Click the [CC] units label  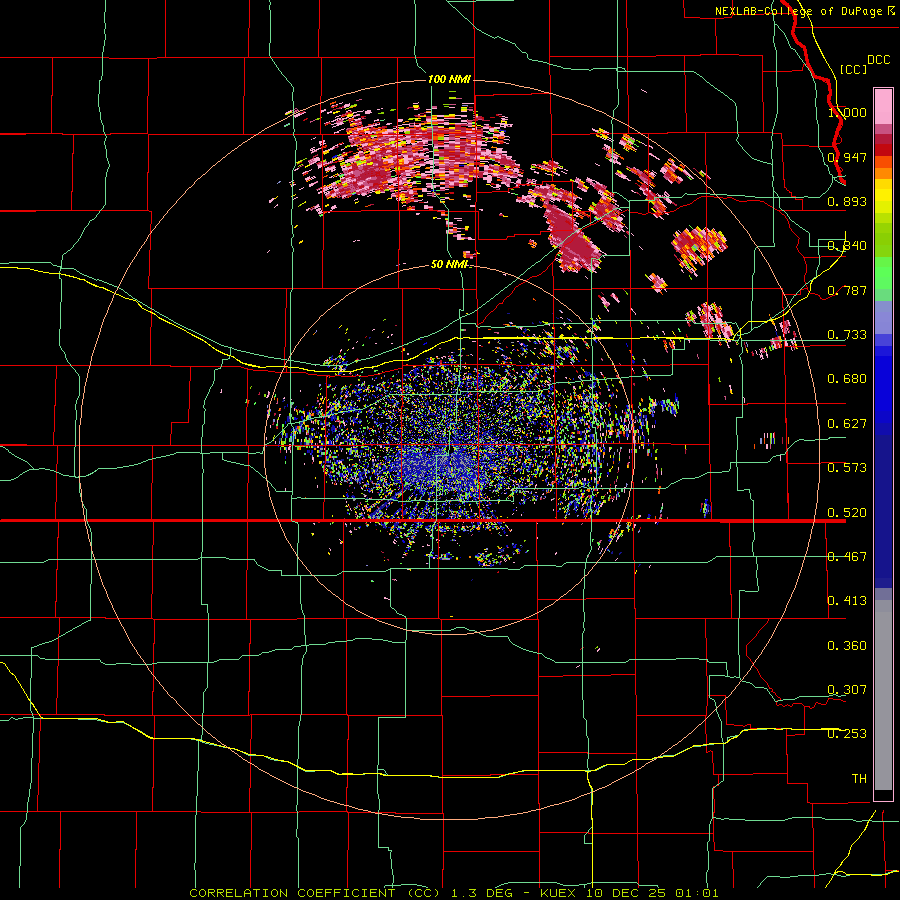(853, 69)
